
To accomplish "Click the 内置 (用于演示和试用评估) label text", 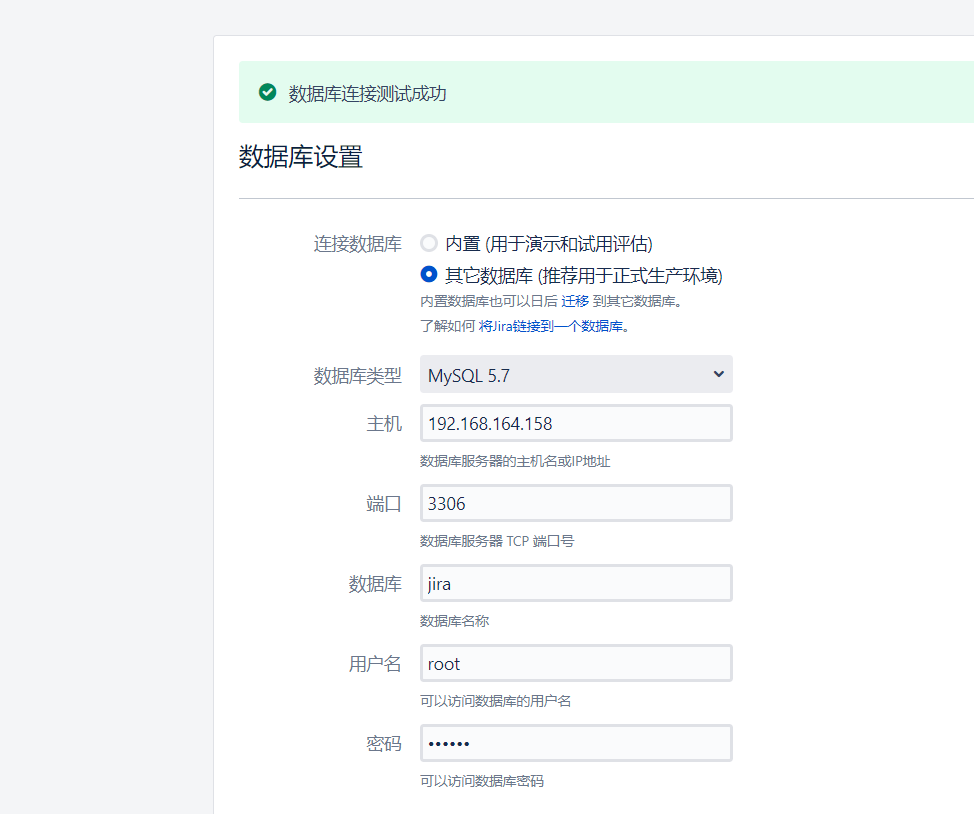I will pyautogui.click(x=548, y=243).
